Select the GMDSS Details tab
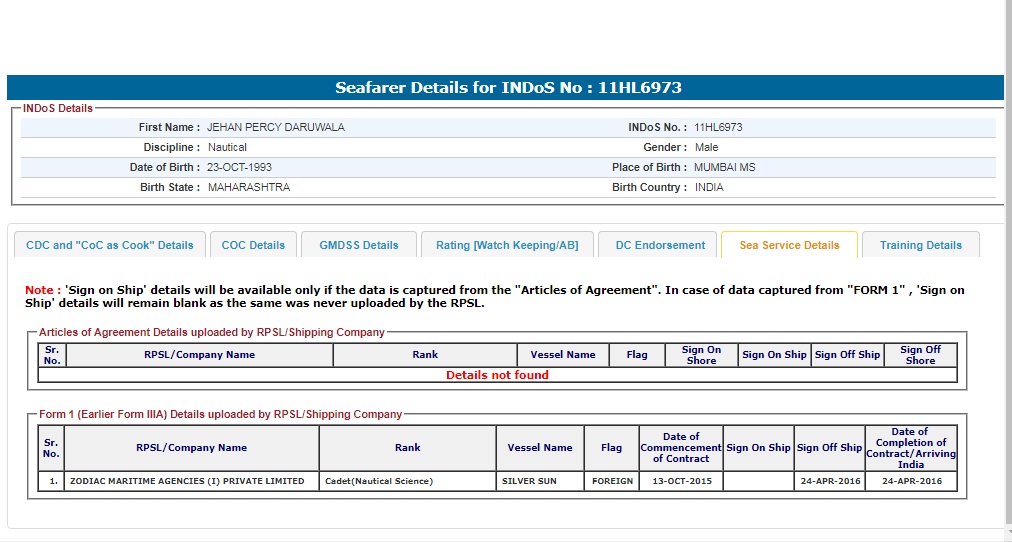1012x542 pixels. (359, 245)
